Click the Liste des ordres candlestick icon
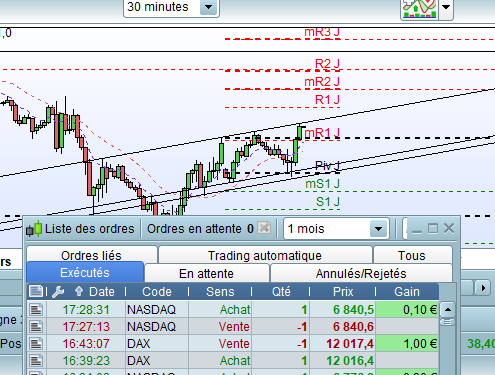Screen dimensions: 495x375 [x=35, y=229]
